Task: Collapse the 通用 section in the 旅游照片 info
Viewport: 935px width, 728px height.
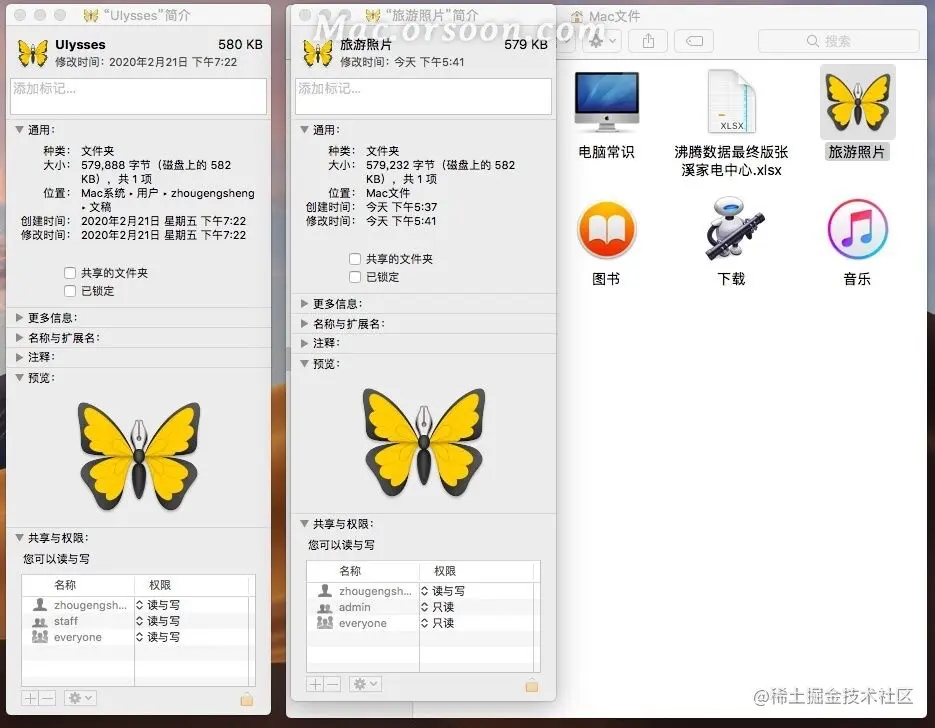Action: pyautogui.click(x=304, y=129)
